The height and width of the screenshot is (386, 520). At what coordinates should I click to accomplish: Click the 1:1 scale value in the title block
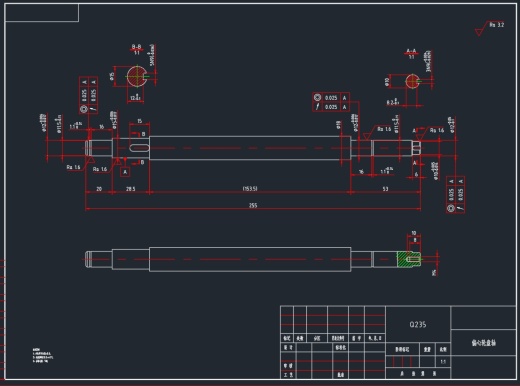coord(443,362)
